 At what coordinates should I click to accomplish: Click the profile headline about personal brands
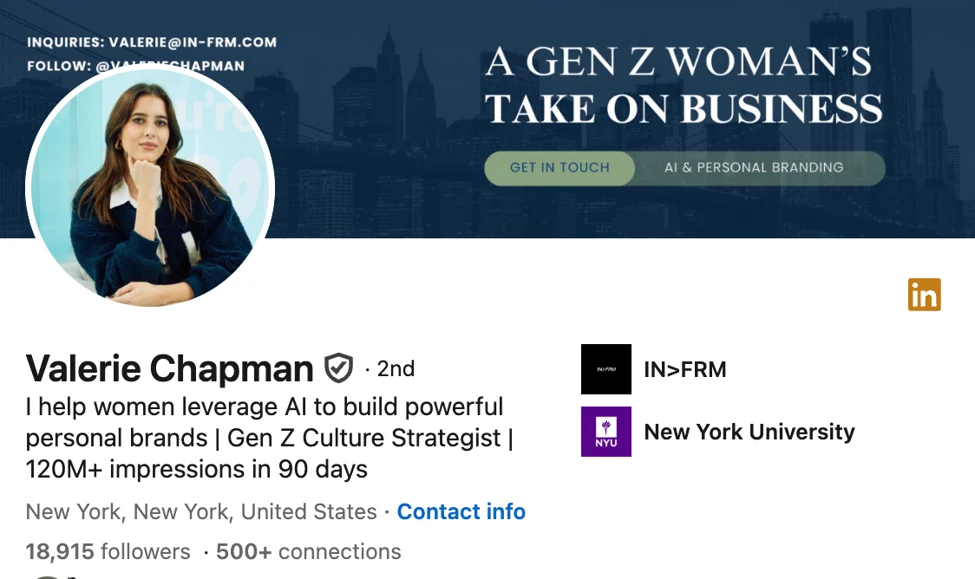(269, 438)
